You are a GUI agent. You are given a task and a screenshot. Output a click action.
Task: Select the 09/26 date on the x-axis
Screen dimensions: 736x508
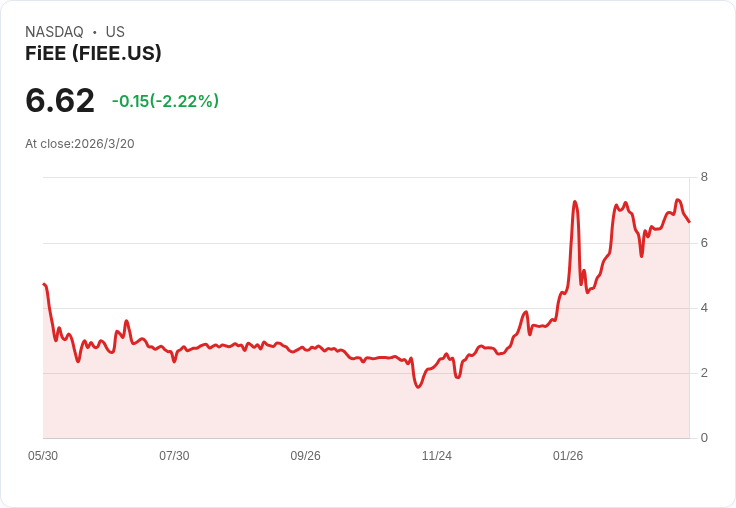pyautogui.click(x=305, y=456)
